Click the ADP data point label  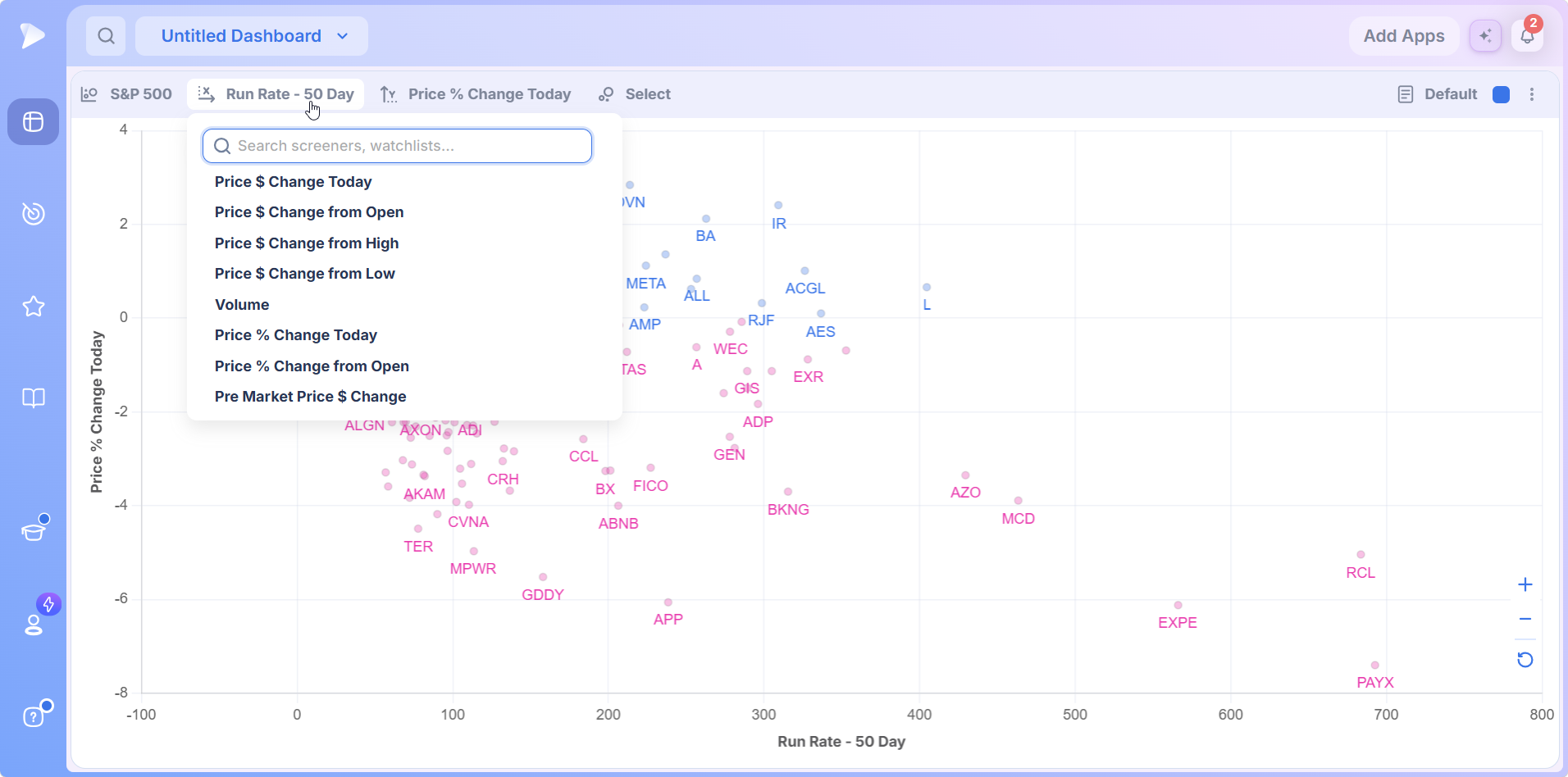click(x=758, y=422)
